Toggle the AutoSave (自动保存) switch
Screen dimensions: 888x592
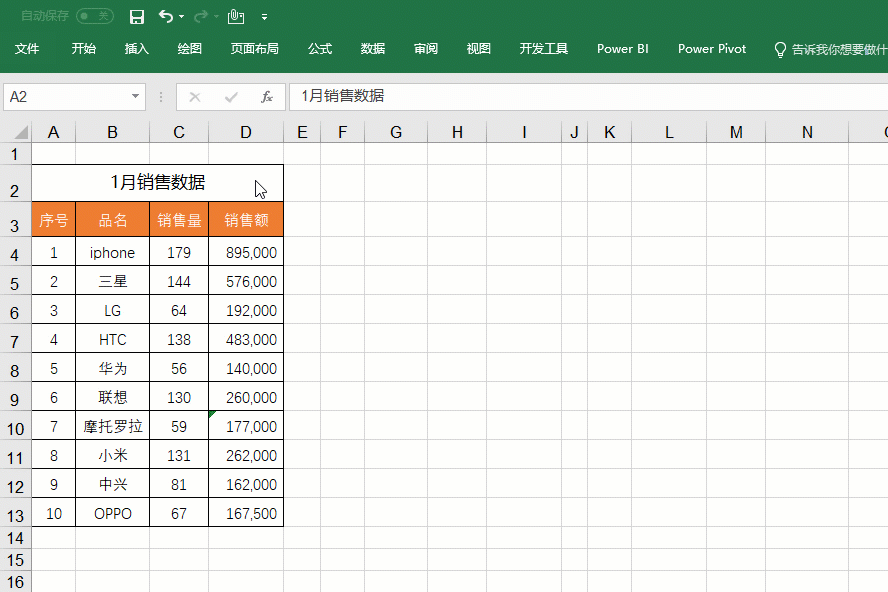(95, 17)
